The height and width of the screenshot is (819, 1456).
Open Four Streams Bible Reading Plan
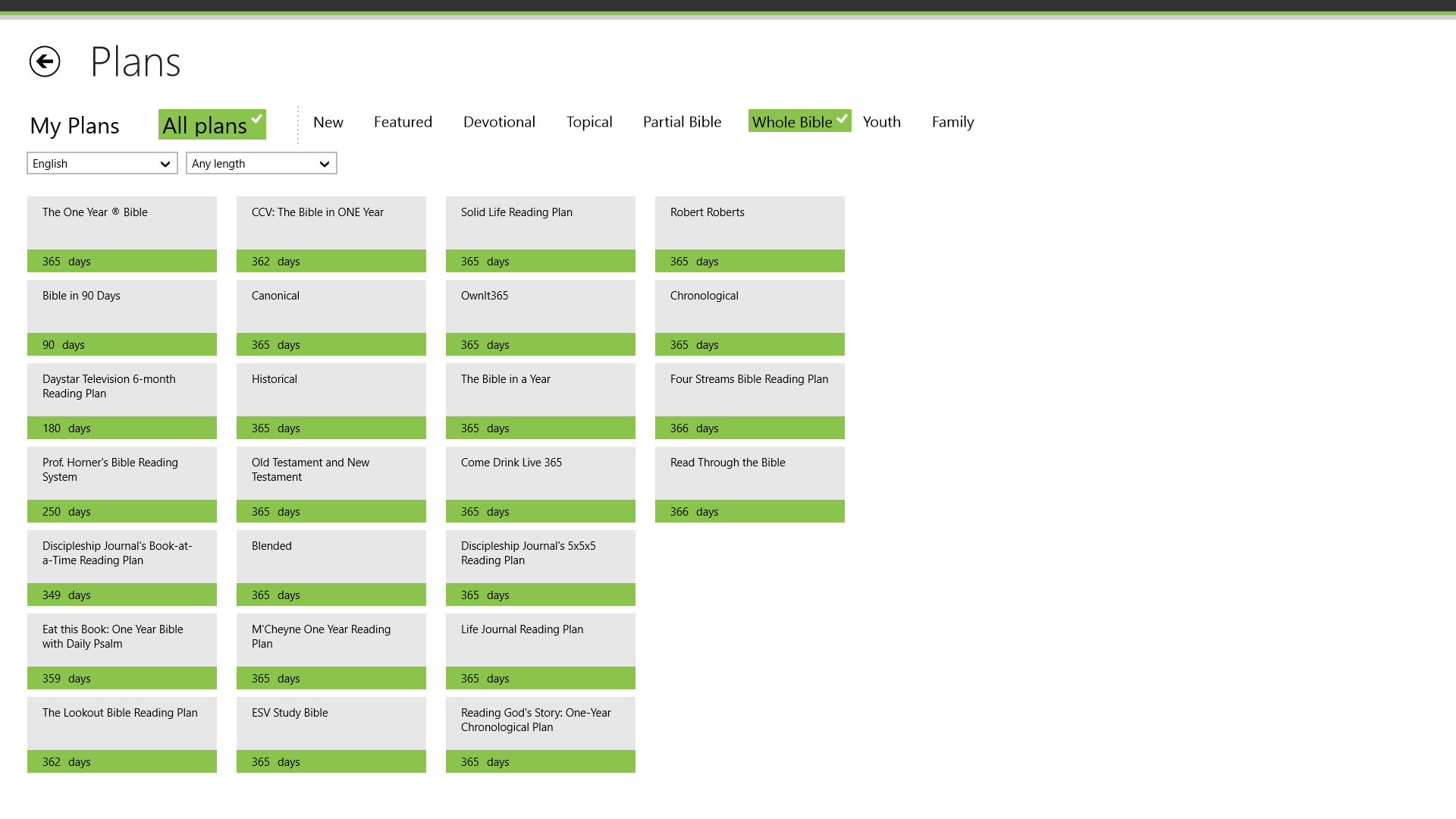pos(749,400)
